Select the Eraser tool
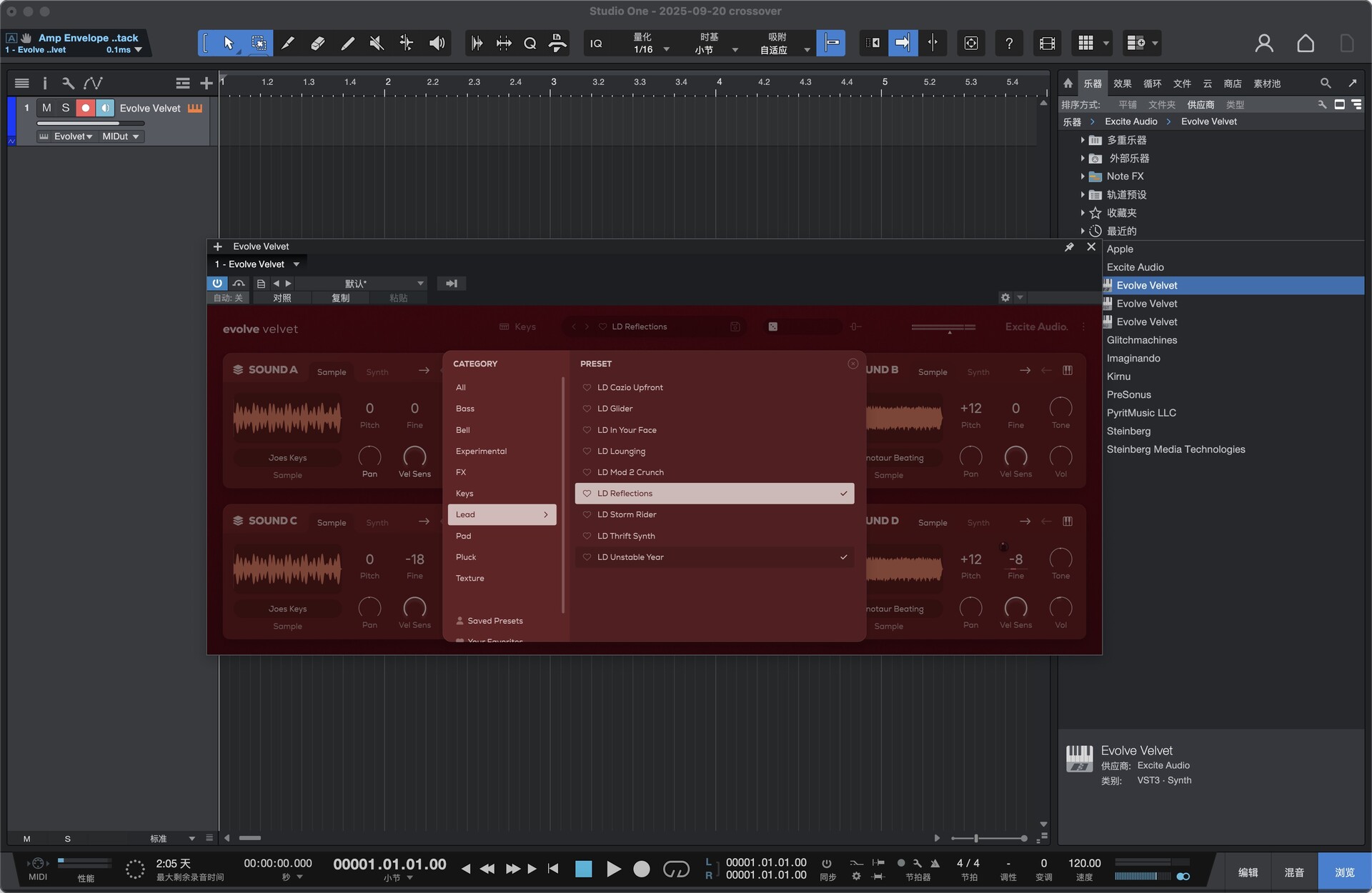Screen dimensions: 1372x893 pyautogui.click(x=318, y=44)
